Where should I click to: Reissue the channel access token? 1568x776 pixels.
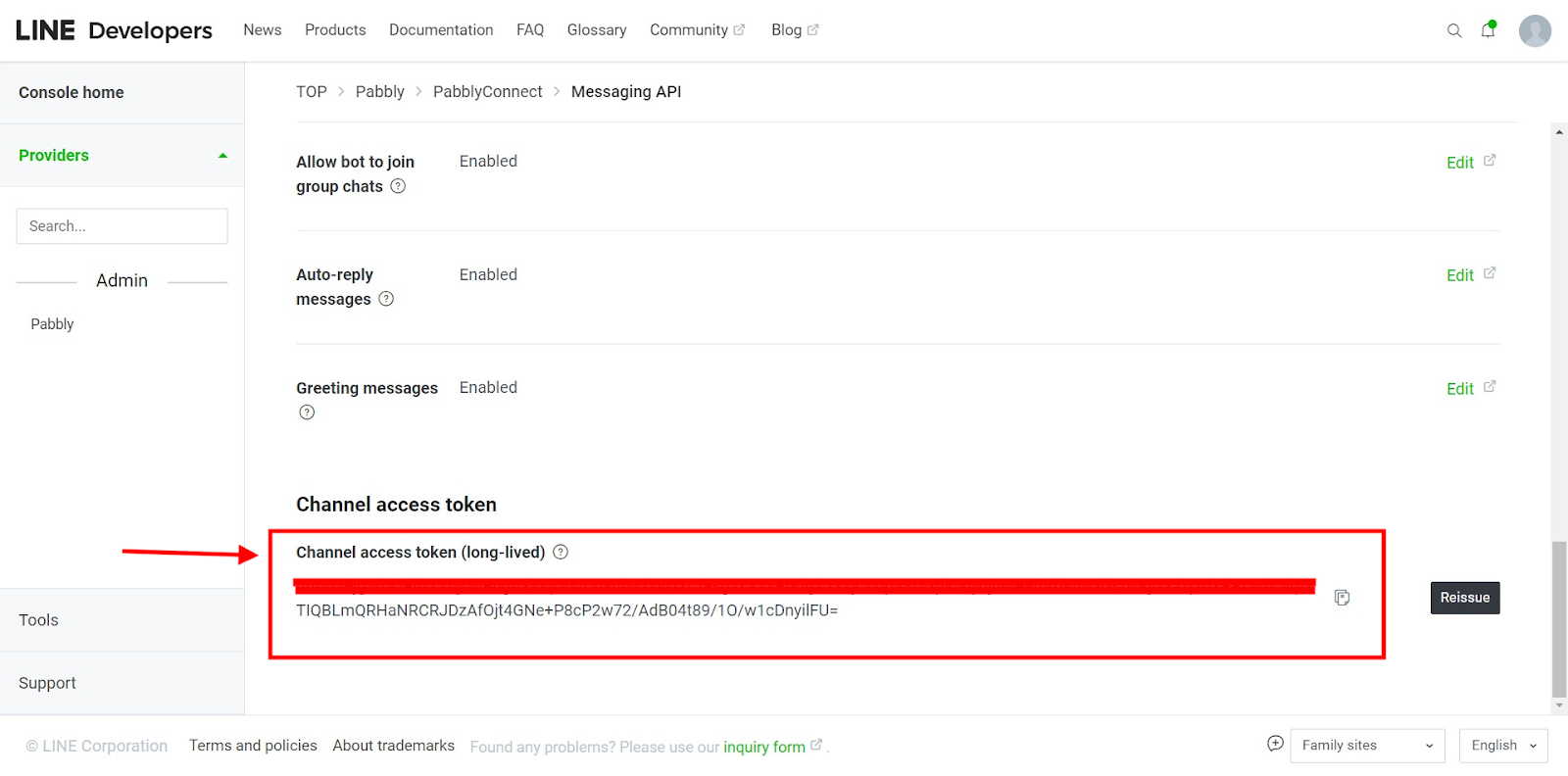[x=1465, y=598]
